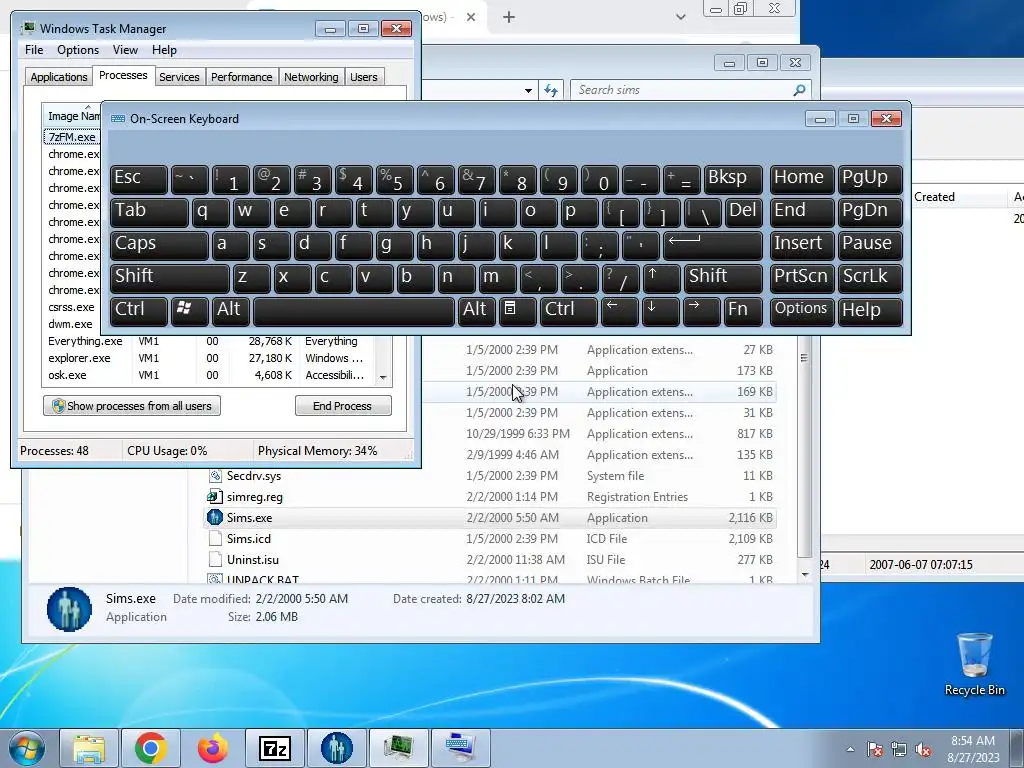
Task: Toggle the left Shift key
Action: [169, 278]
